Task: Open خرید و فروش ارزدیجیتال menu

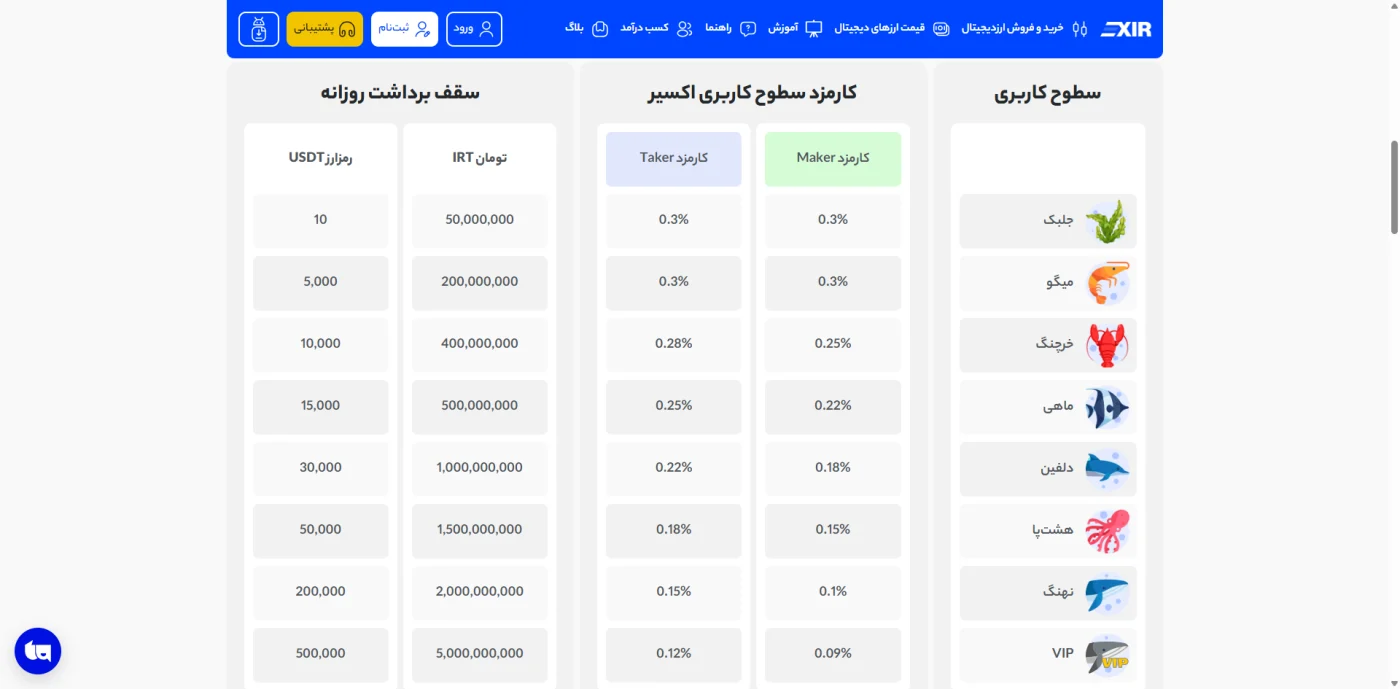Action: (x=1024, y=28)
